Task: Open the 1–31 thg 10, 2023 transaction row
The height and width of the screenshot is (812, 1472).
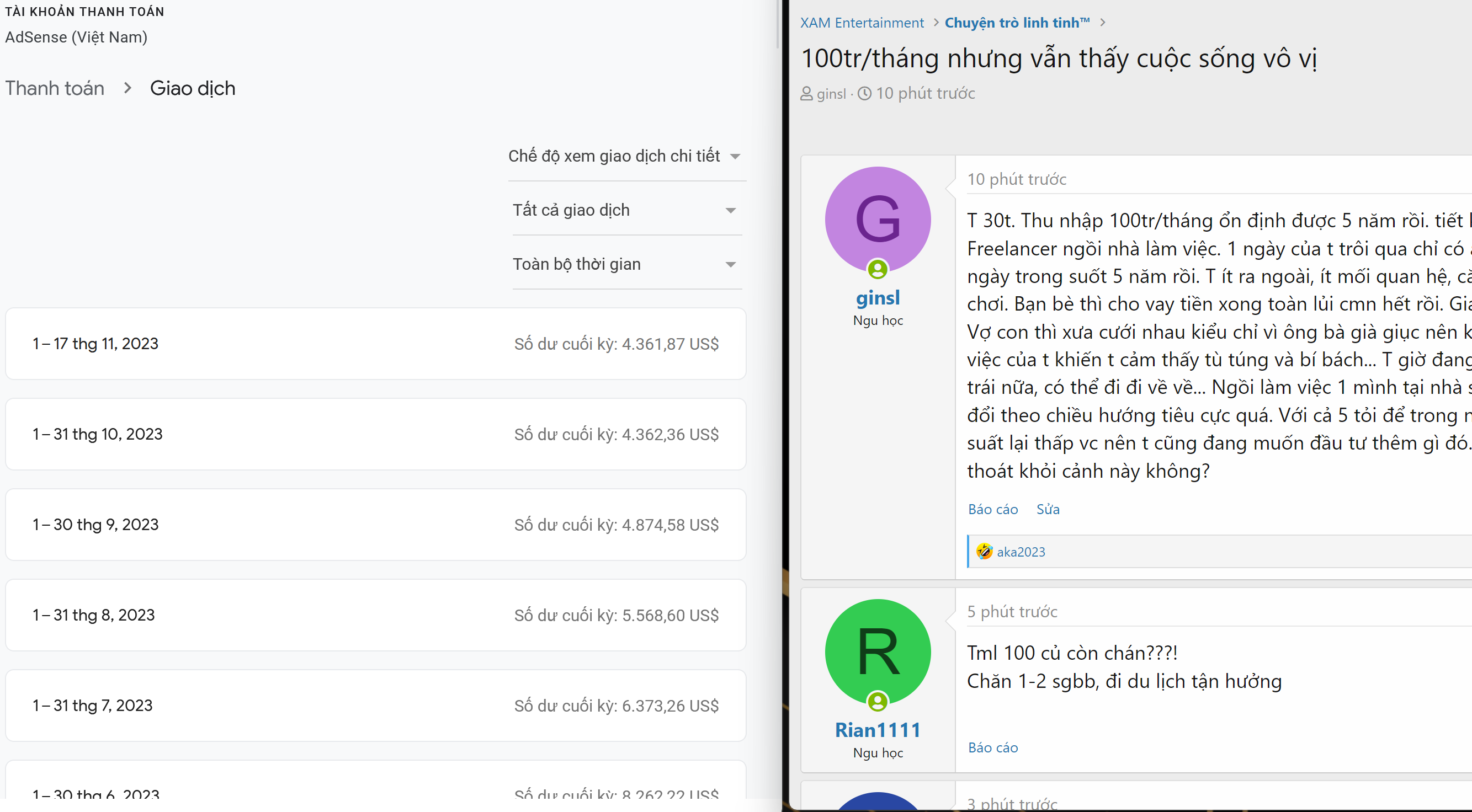Action: tap(375, 434)
